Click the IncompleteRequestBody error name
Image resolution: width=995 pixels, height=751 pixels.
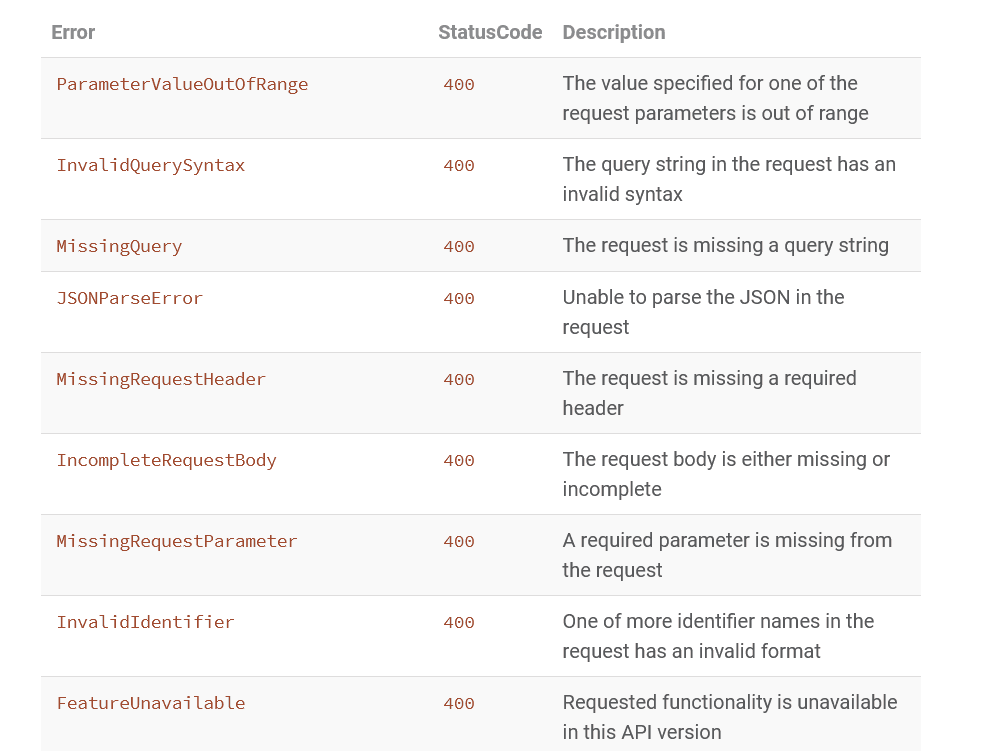click(x=166, y=460)
